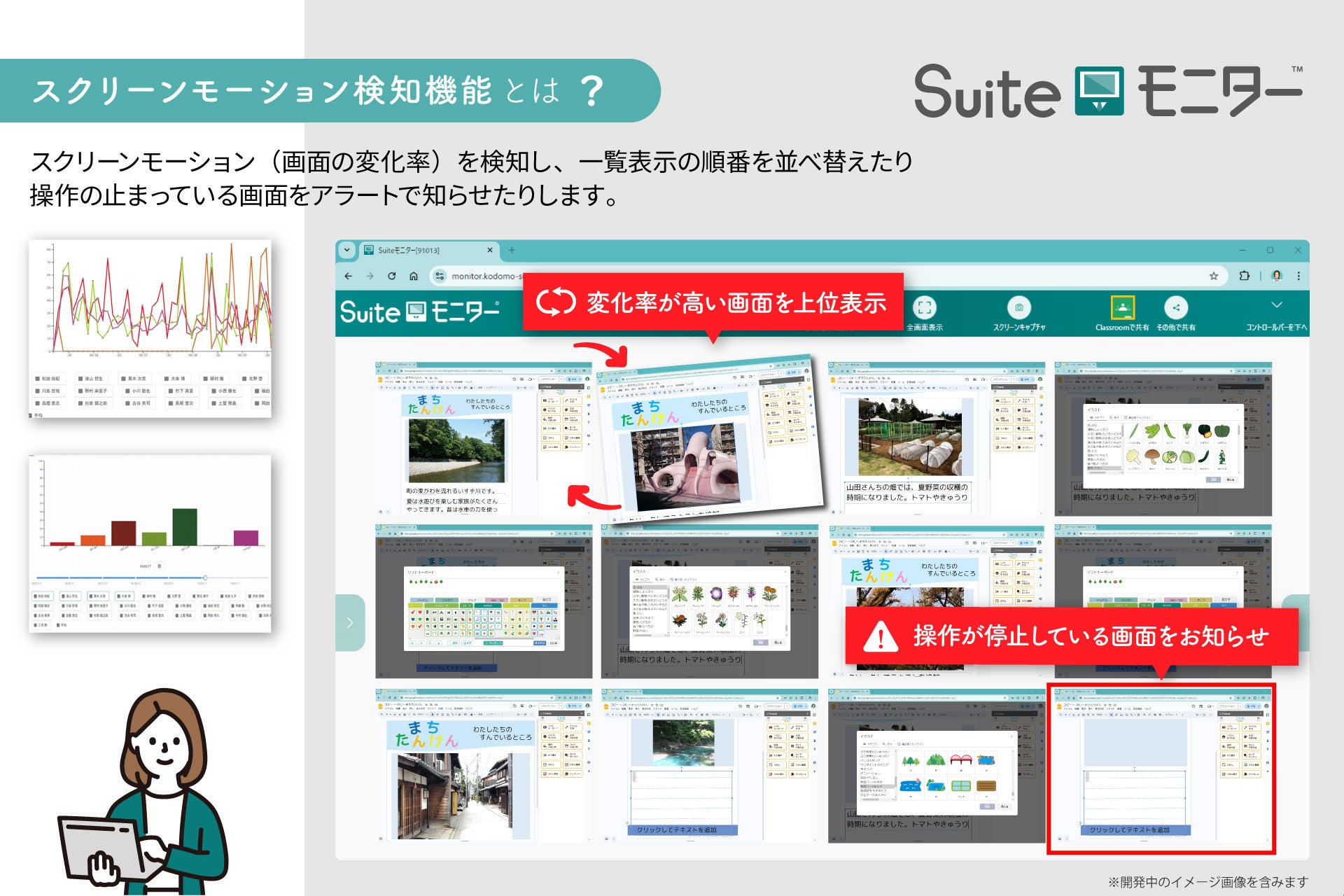Click the 全画面表示 fullscreen icon
The image size is (1344, 896).
click(925, 308)
